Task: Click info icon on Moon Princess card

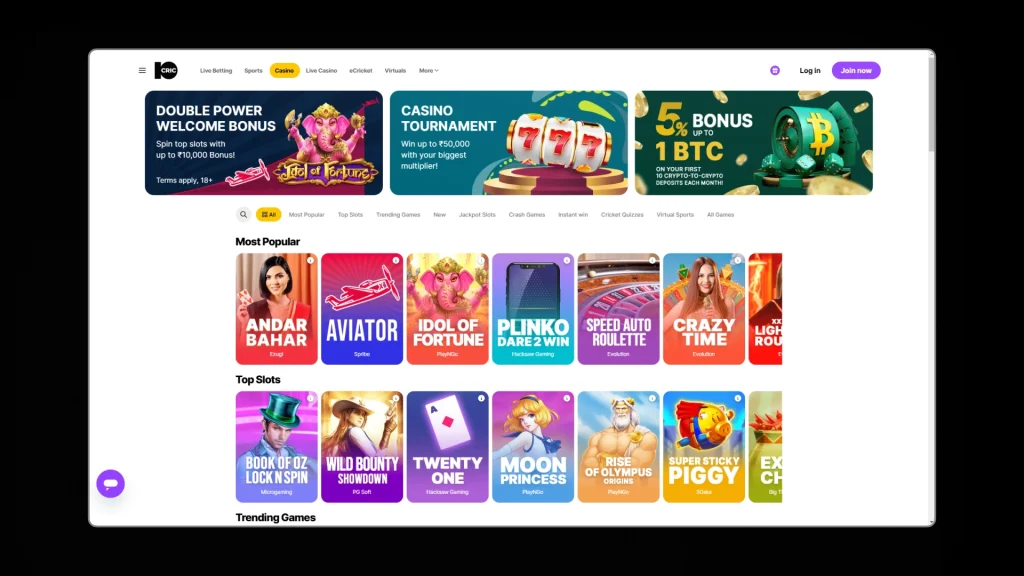Action: click(567, 398)
